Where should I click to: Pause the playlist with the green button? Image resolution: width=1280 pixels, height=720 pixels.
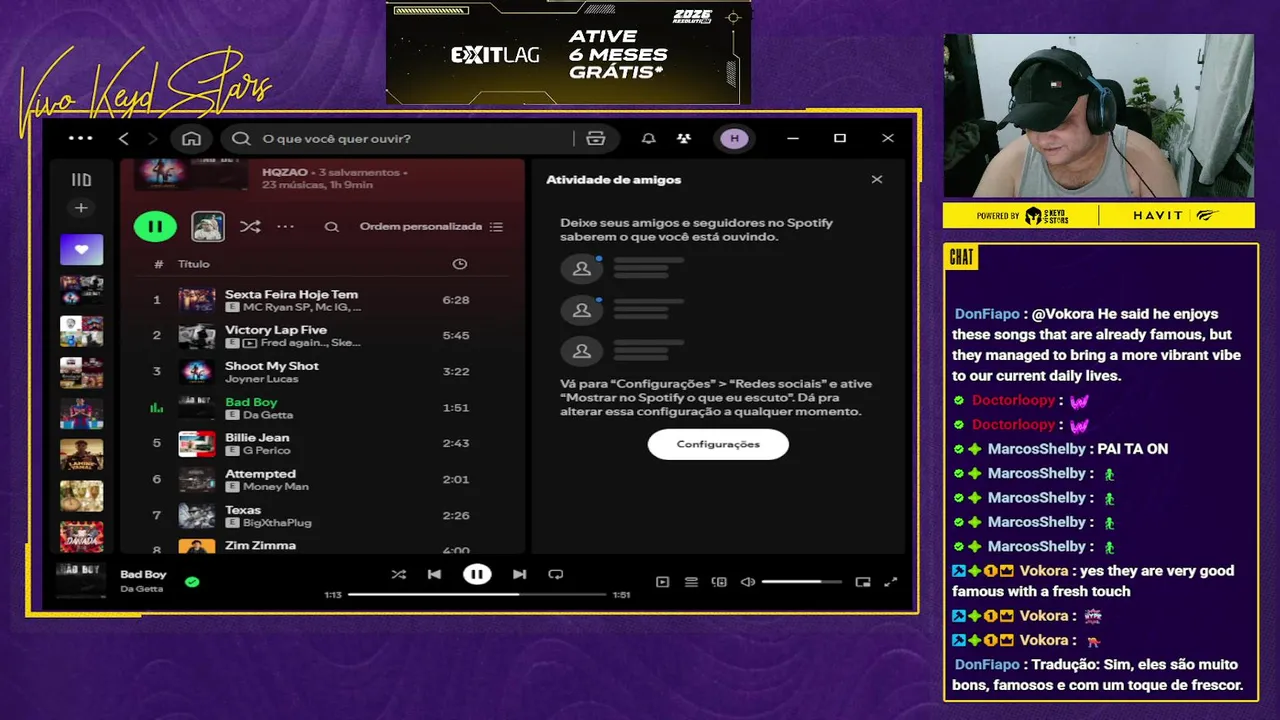point(155,226)
